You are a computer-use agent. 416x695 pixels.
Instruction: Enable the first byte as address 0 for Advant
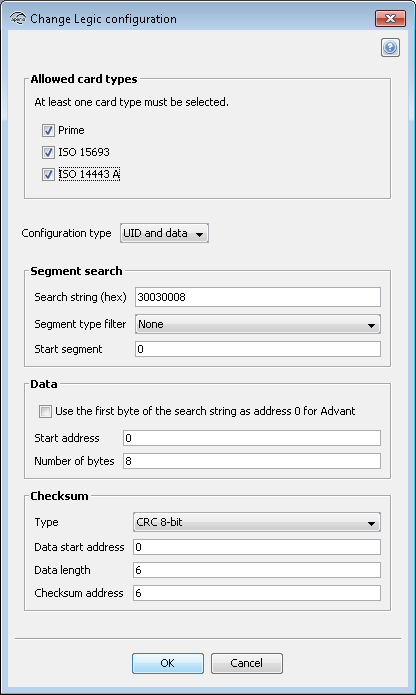pyautogui.click(x=45, y=411)
